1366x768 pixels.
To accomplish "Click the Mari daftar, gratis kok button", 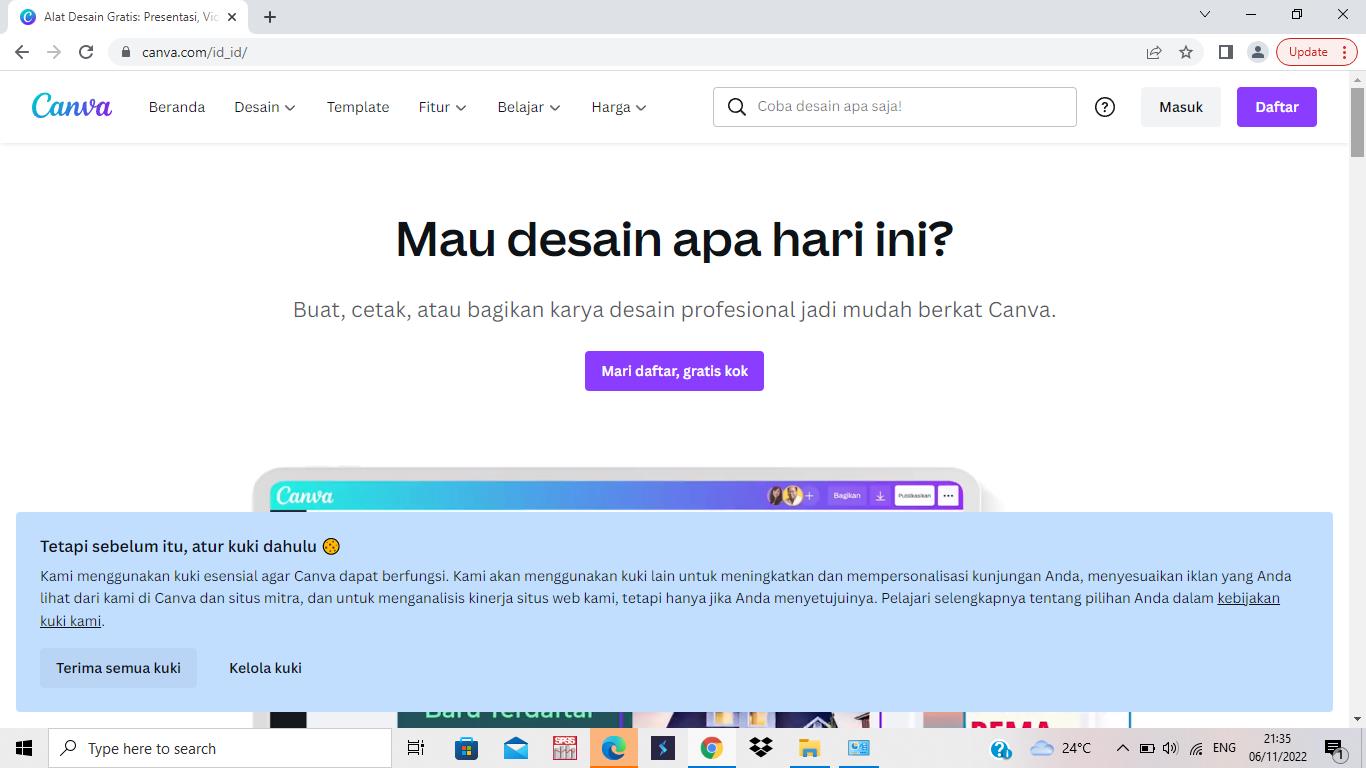I will (674, 371).
